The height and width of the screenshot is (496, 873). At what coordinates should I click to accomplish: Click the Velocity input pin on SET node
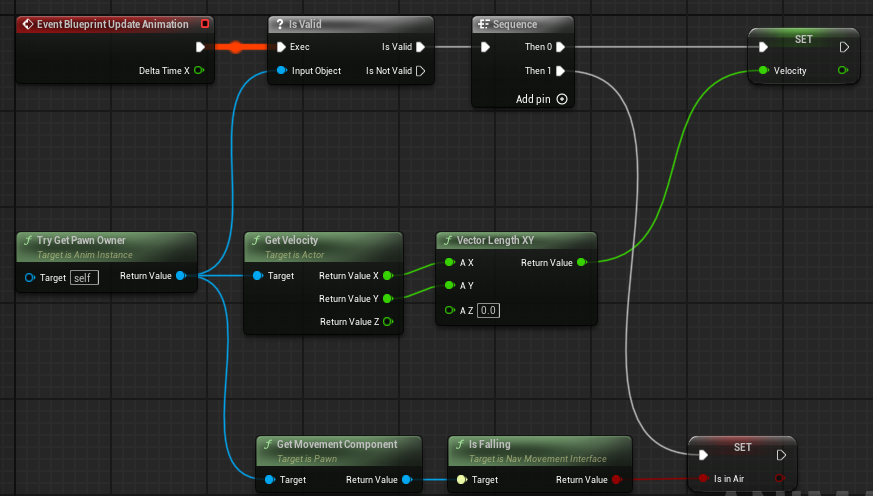764,70
